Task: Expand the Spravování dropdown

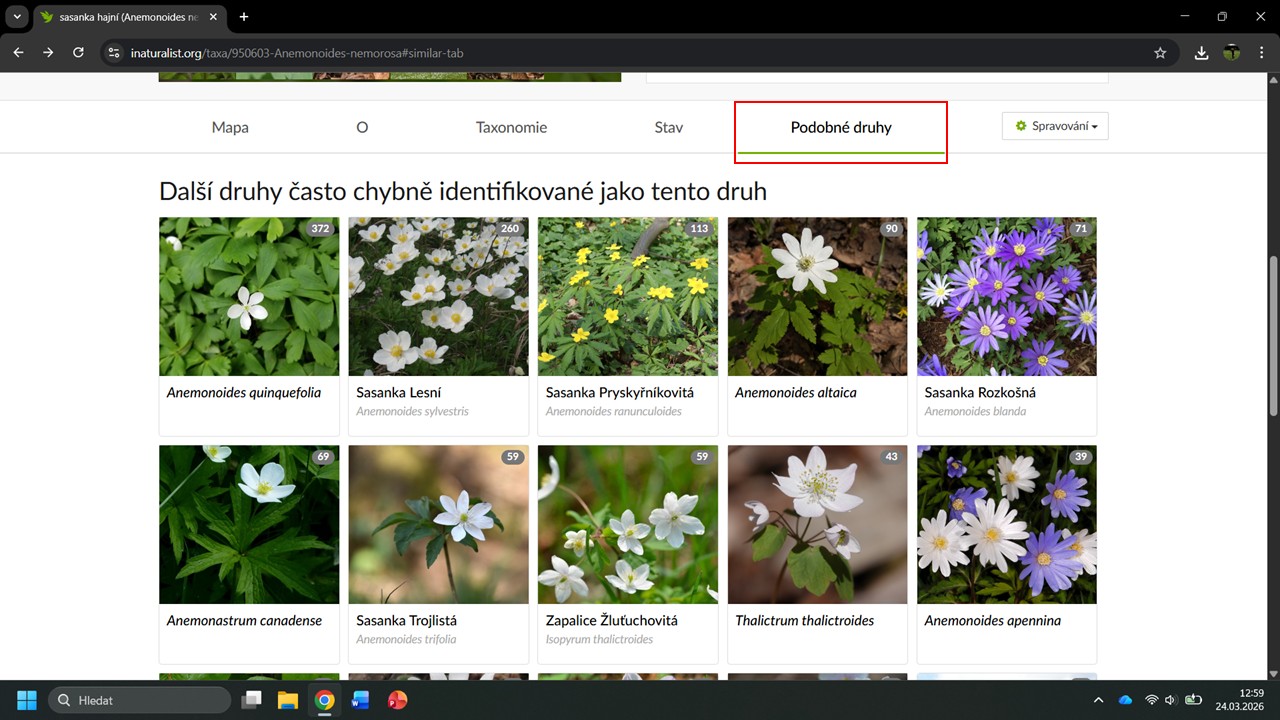Action: pyautogui.click(x=1055, y=126)
